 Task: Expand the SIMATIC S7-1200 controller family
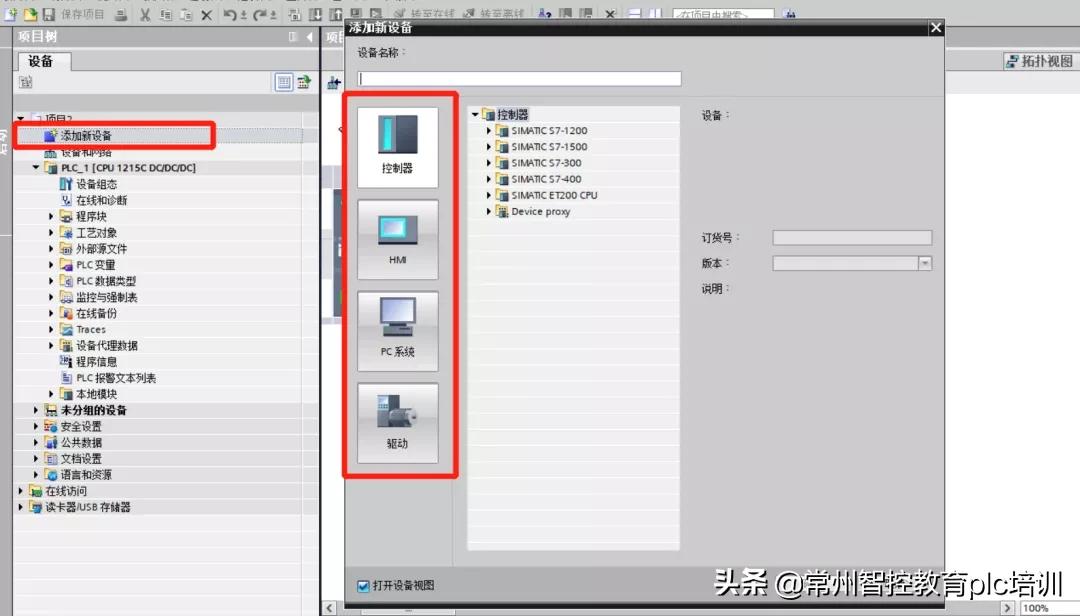pos(487,130)
